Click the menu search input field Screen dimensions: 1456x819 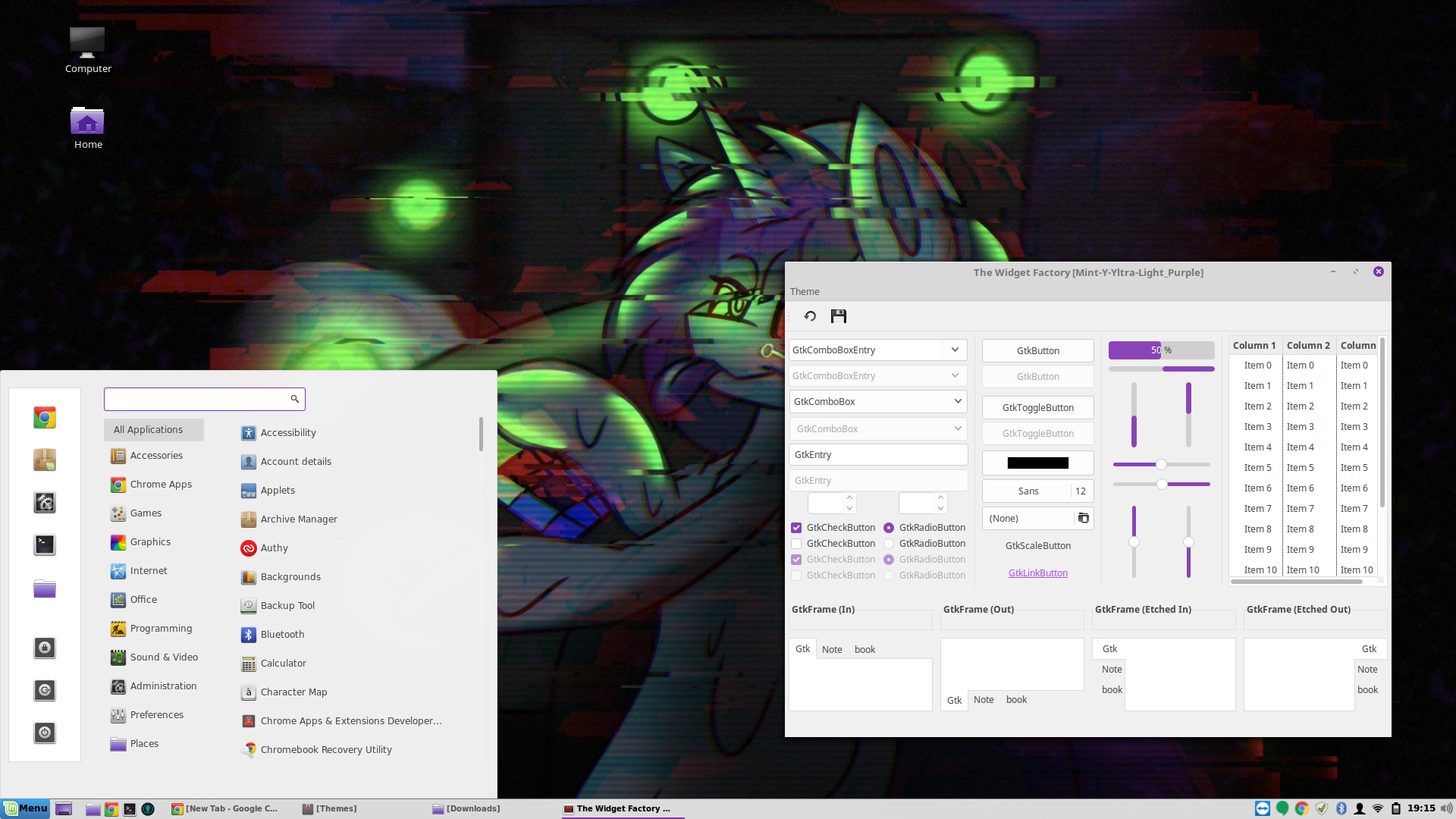click(204, 399)
